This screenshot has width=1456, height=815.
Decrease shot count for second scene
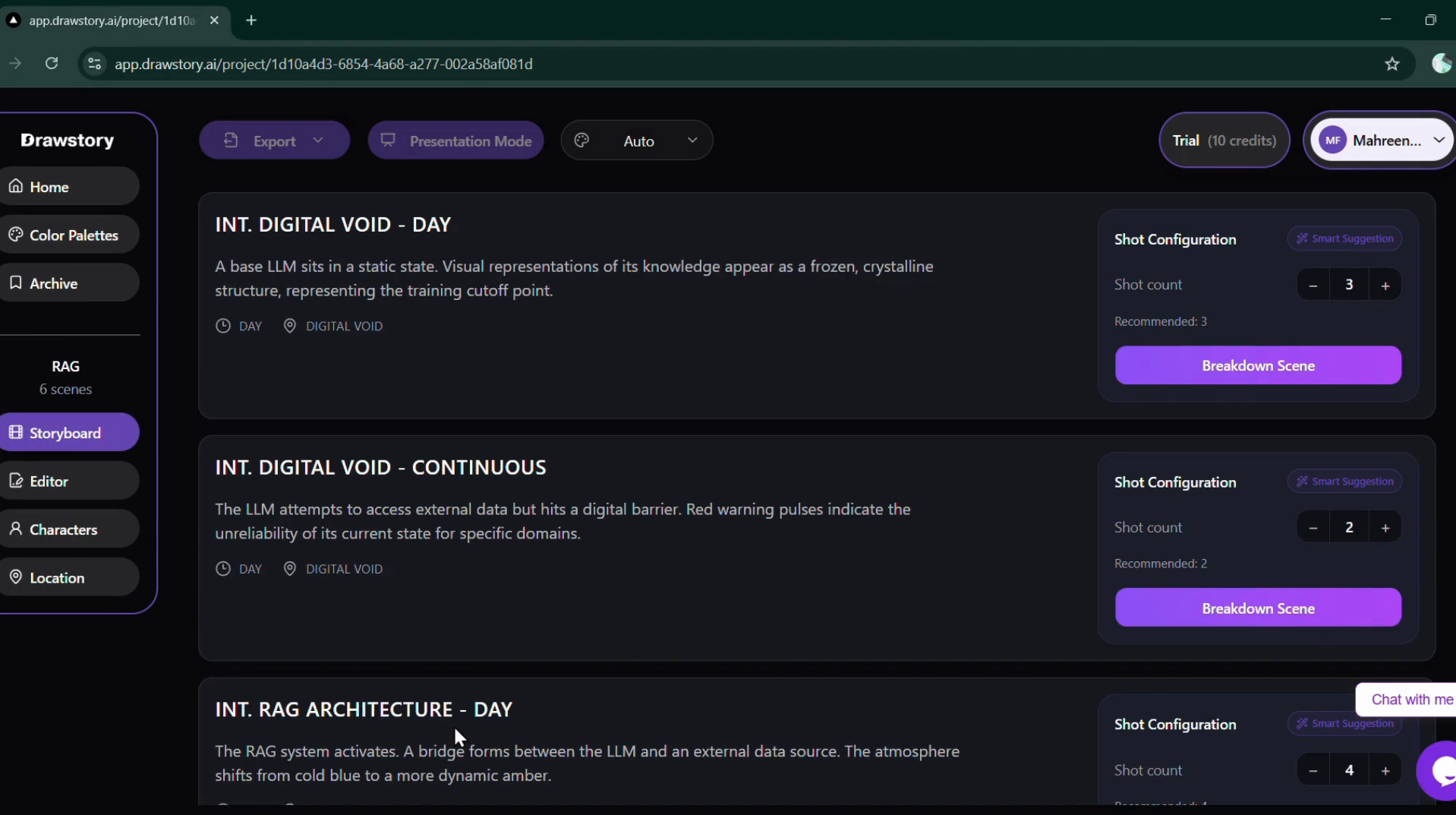(x=1313, y=527)
